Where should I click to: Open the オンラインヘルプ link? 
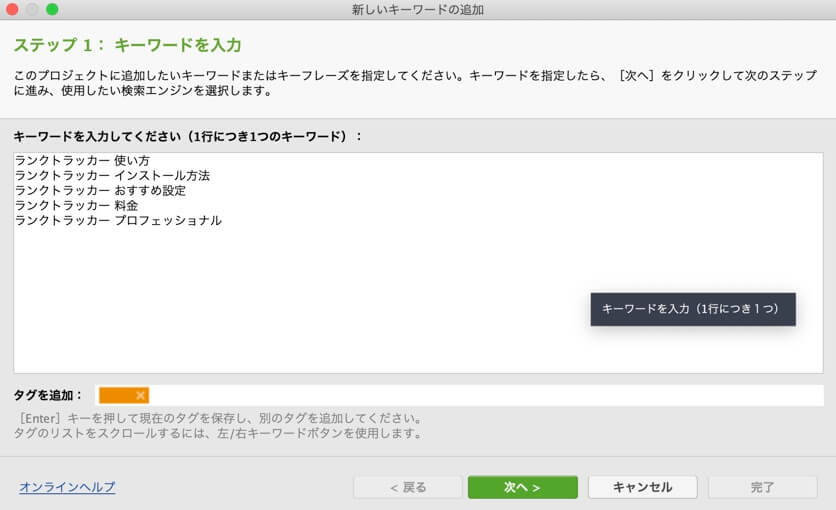pyautogui.click(x=67, y=487)
